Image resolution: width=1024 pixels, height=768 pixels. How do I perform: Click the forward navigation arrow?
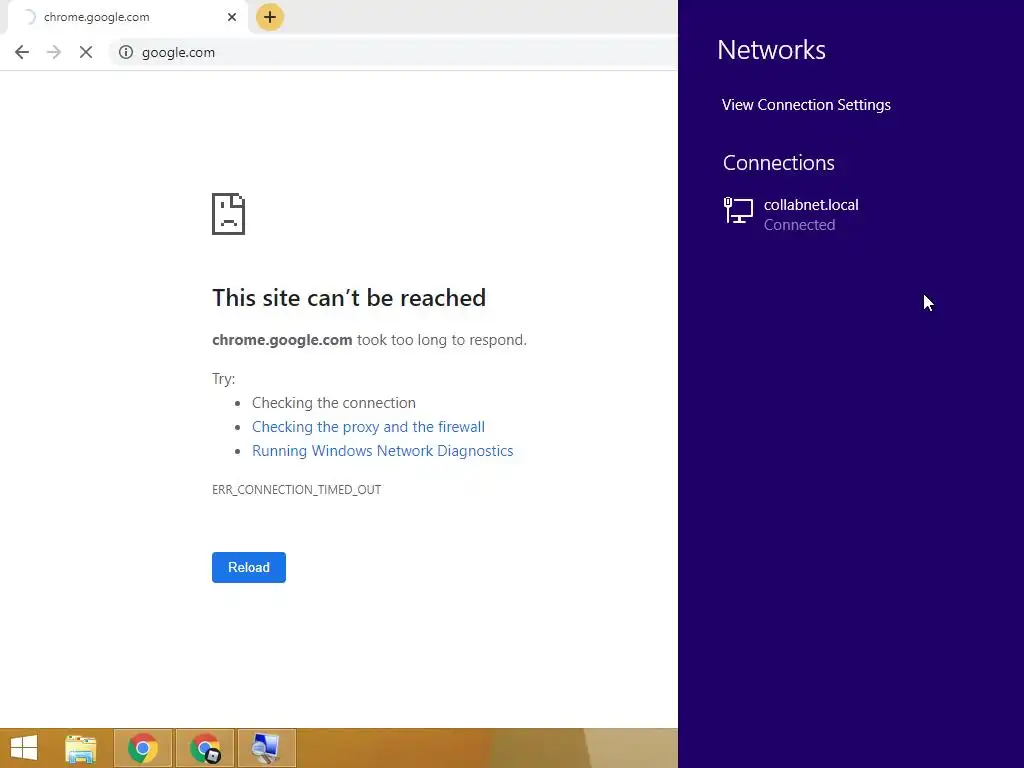pyautogui.click(x=54, y=52)
